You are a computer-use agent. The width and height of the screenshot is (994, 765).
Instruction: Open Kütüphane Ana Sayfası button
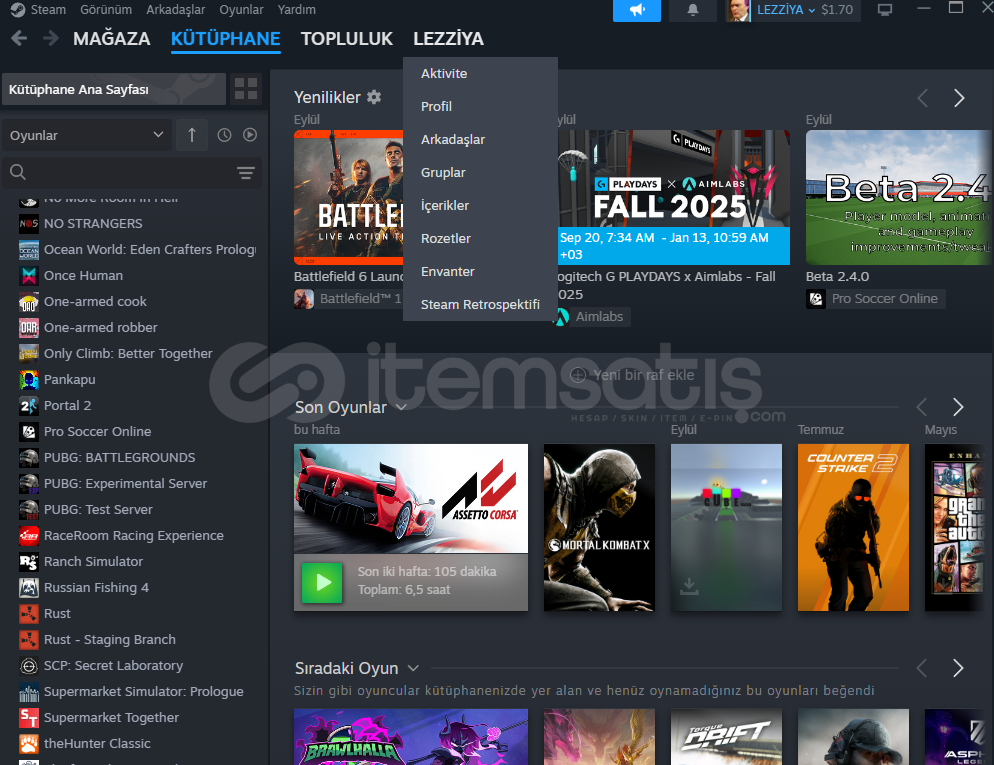click(x=114, y=89)
